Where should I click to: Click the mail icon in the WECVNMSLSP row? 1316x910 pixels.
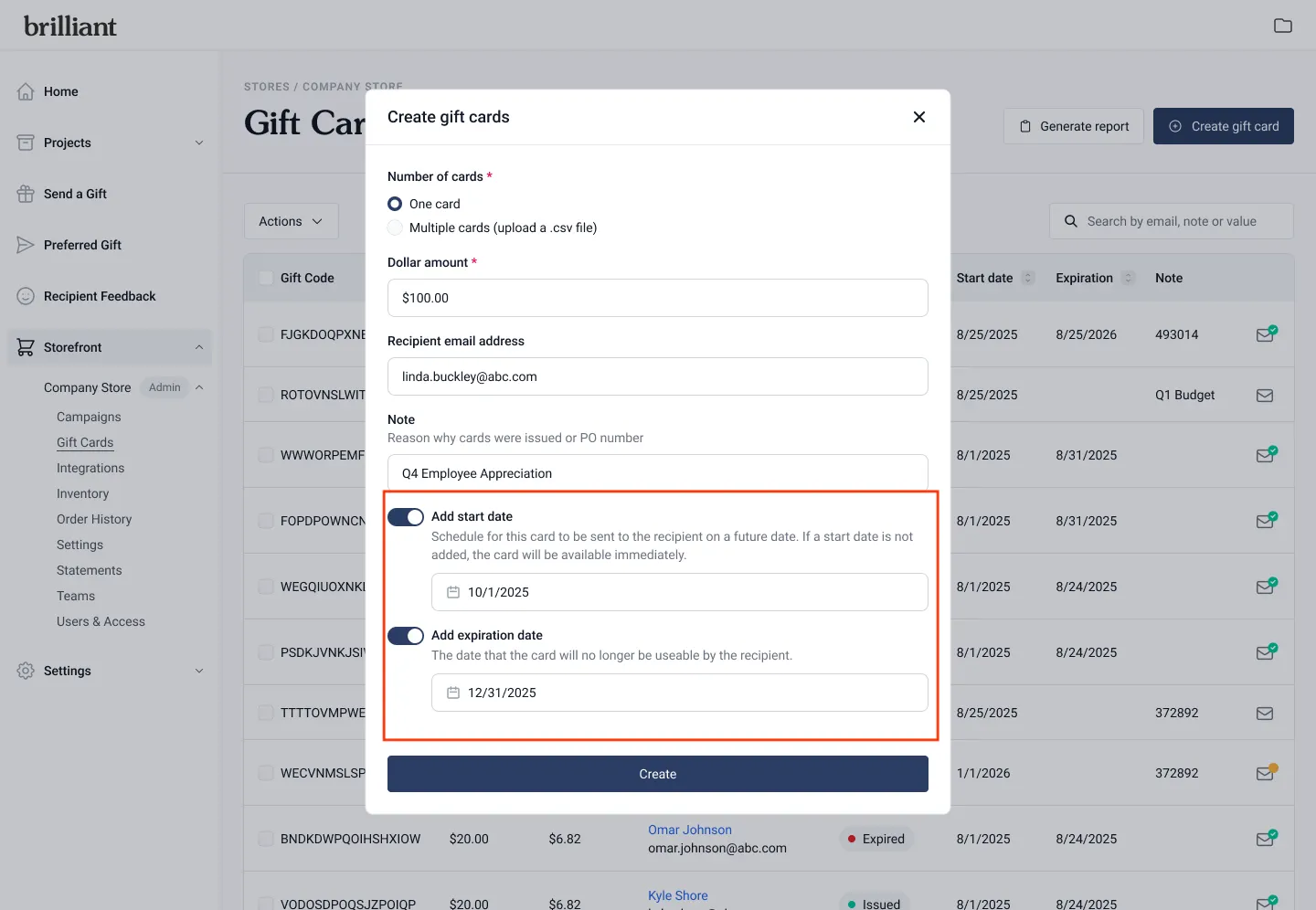coord(1266,773)
